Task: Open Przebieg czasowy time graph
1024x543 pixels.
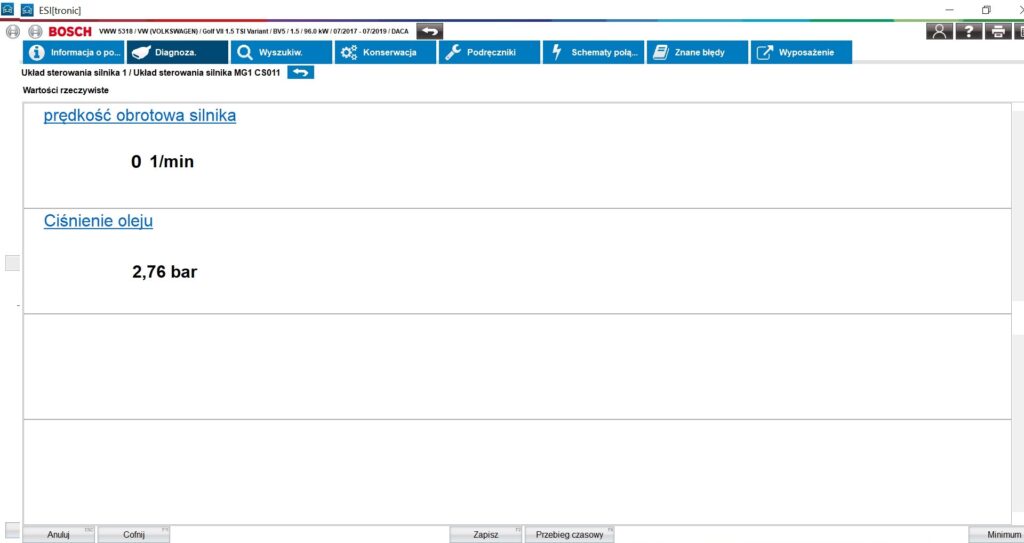Action: tap(569, 535)
